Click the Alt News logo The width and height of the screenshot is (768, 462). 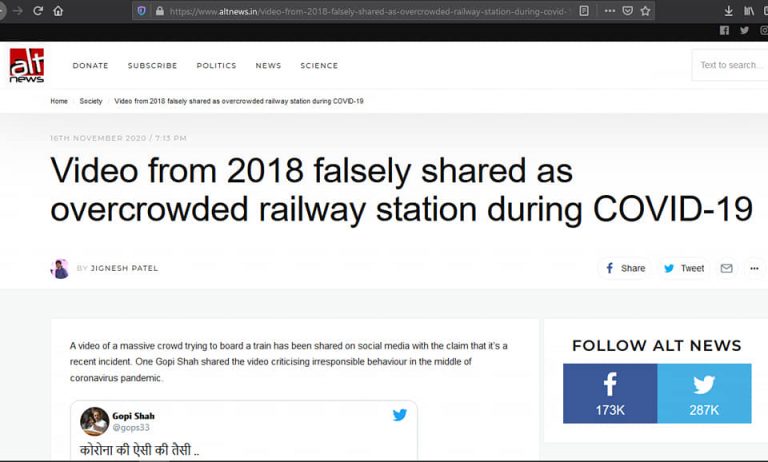click(x=27, y=65)
